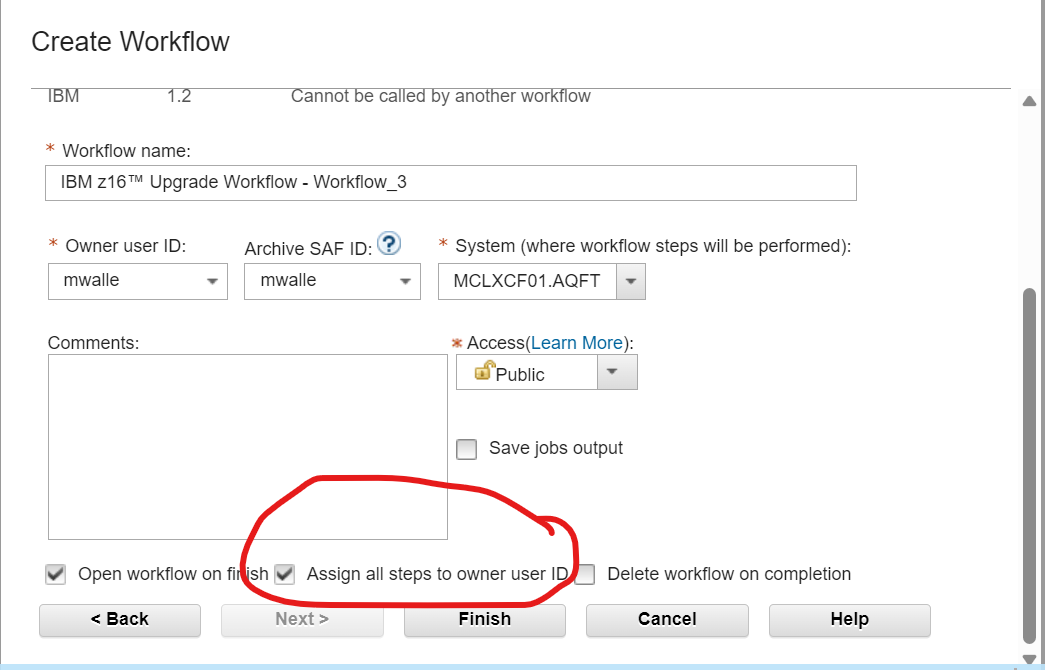The height and width of the screenshot is (670, 1045).
Task: Uncheck Assign all steps to owner user ID
Action: (x=284, y=574)
